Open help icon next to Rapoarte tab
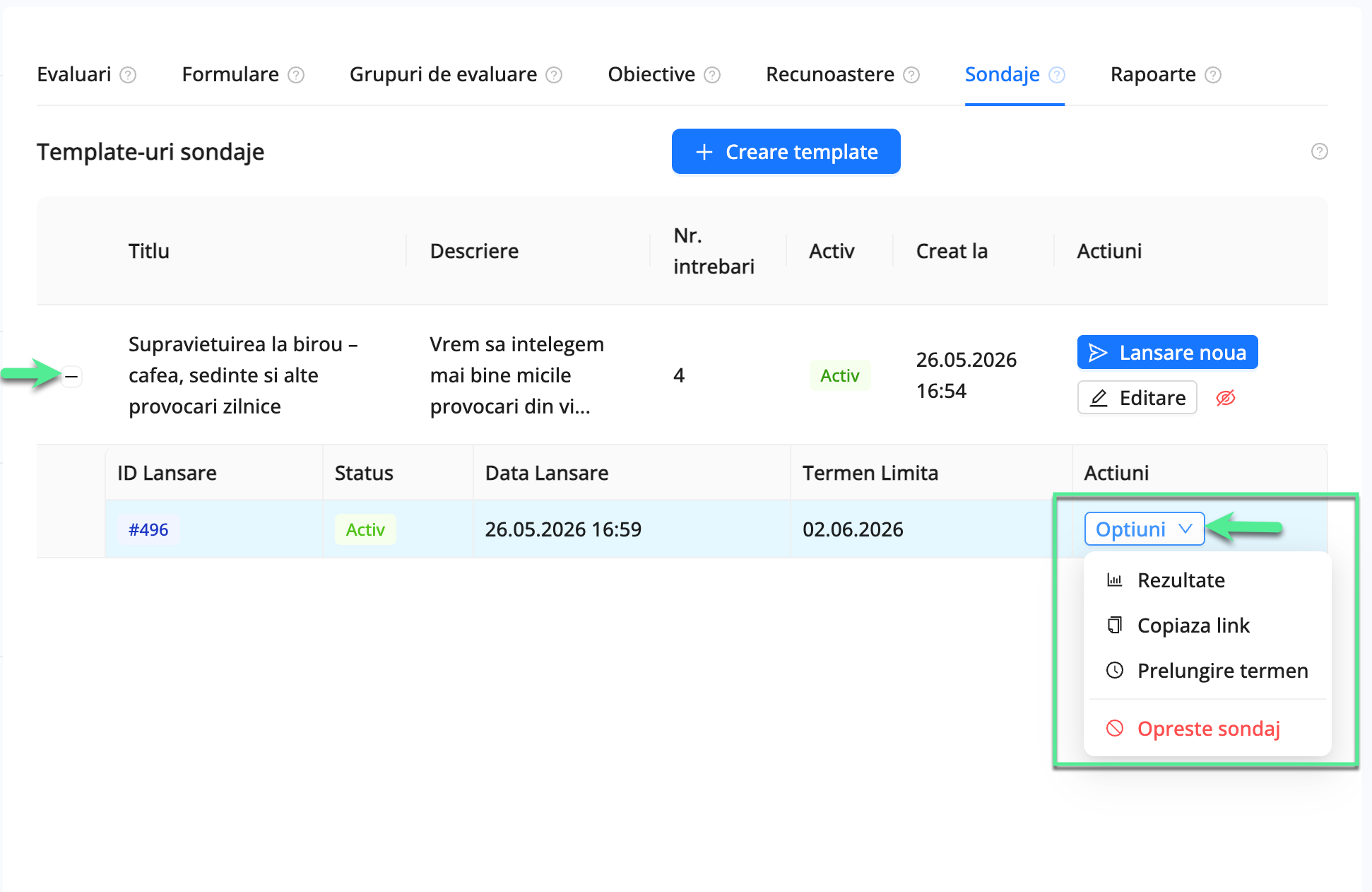 [1213, 75]
